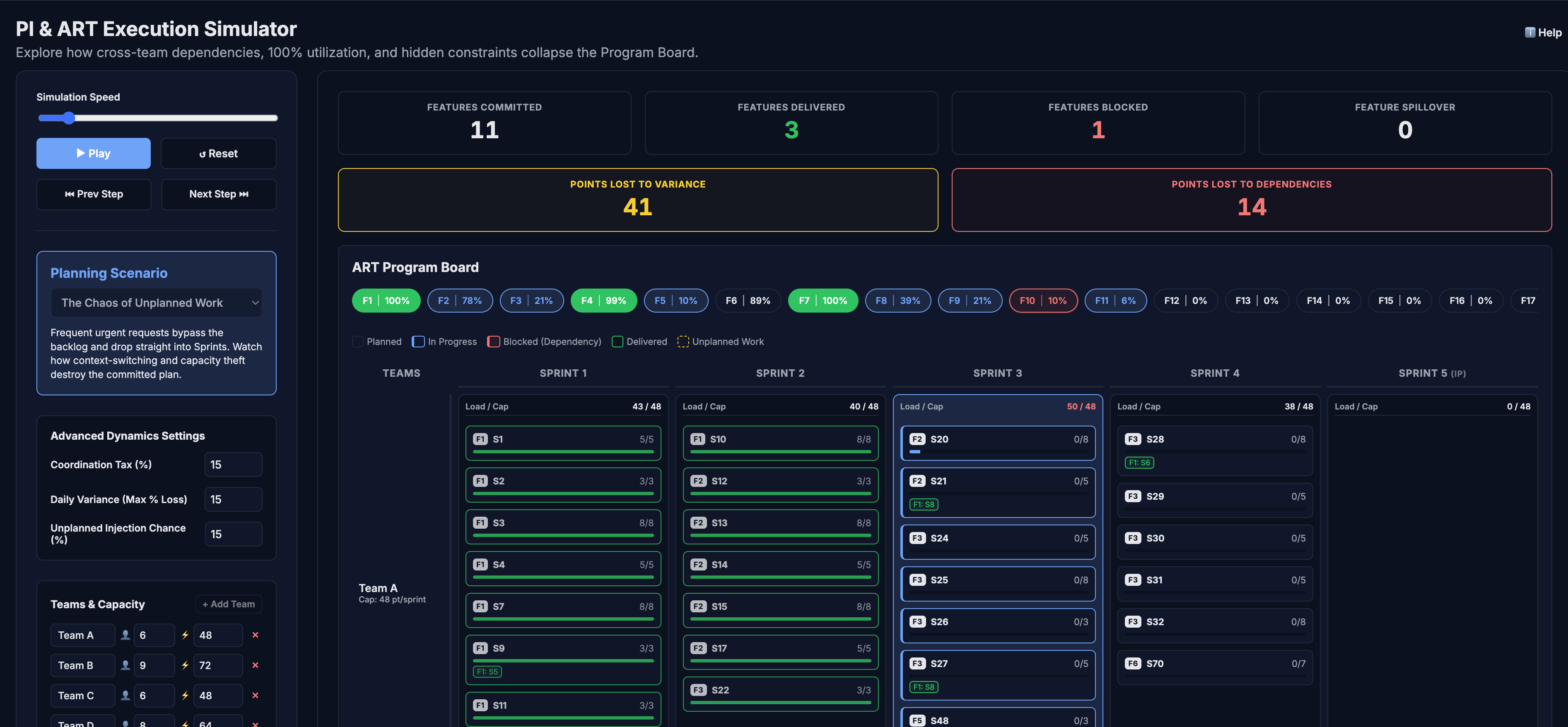Click the F1: S5 dependency tag on S9
1568x727 pixels.
(x=487, y=672)
